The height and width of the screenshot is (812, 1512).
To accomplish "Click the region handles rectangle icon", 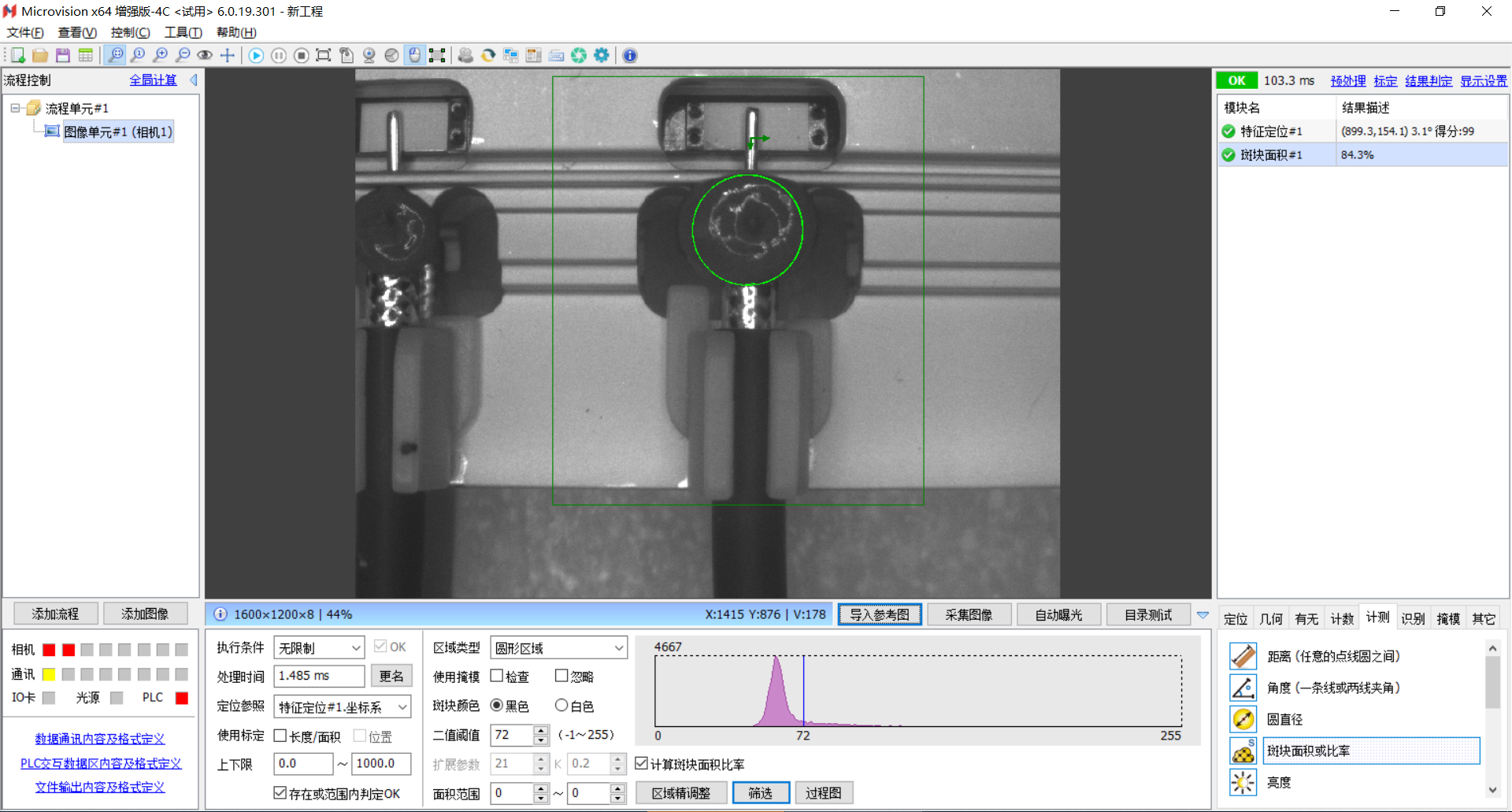I will coord(437,55).
